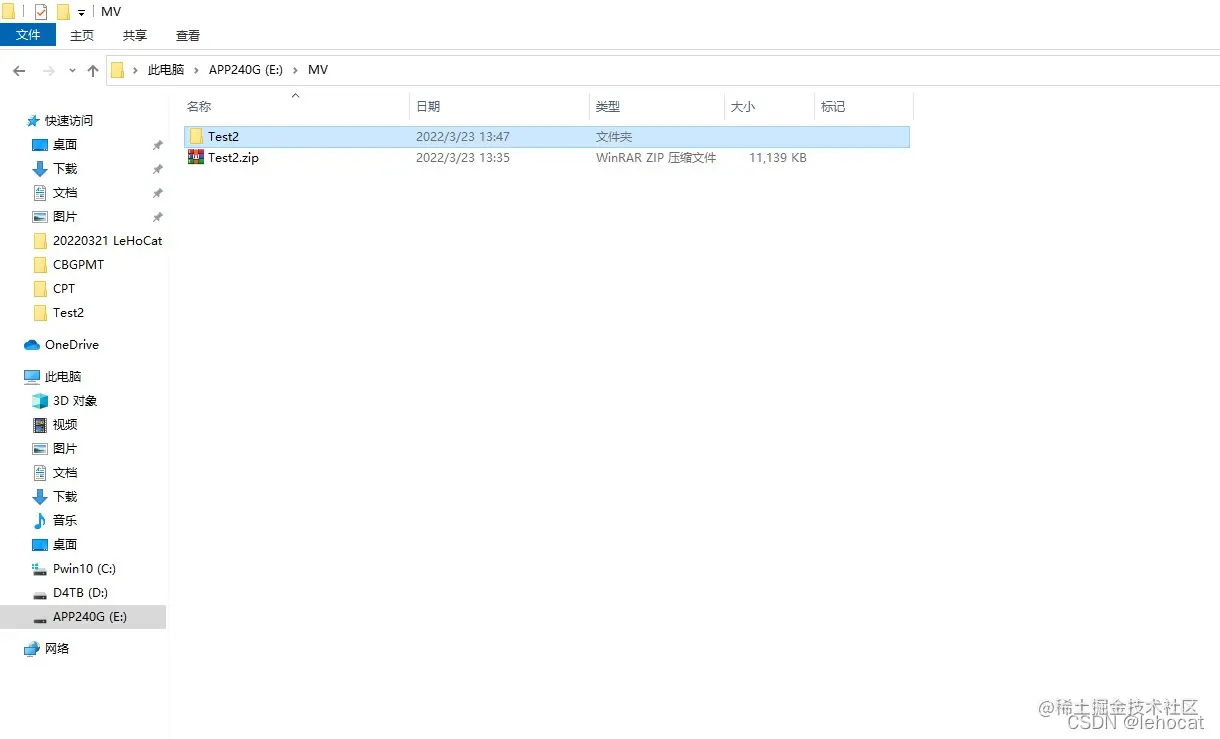Image resolution: width=1220 pixels, height=739 pixels.
Task: Open the recent locations dropdown arrow
Action: click(x=72, y=71)
